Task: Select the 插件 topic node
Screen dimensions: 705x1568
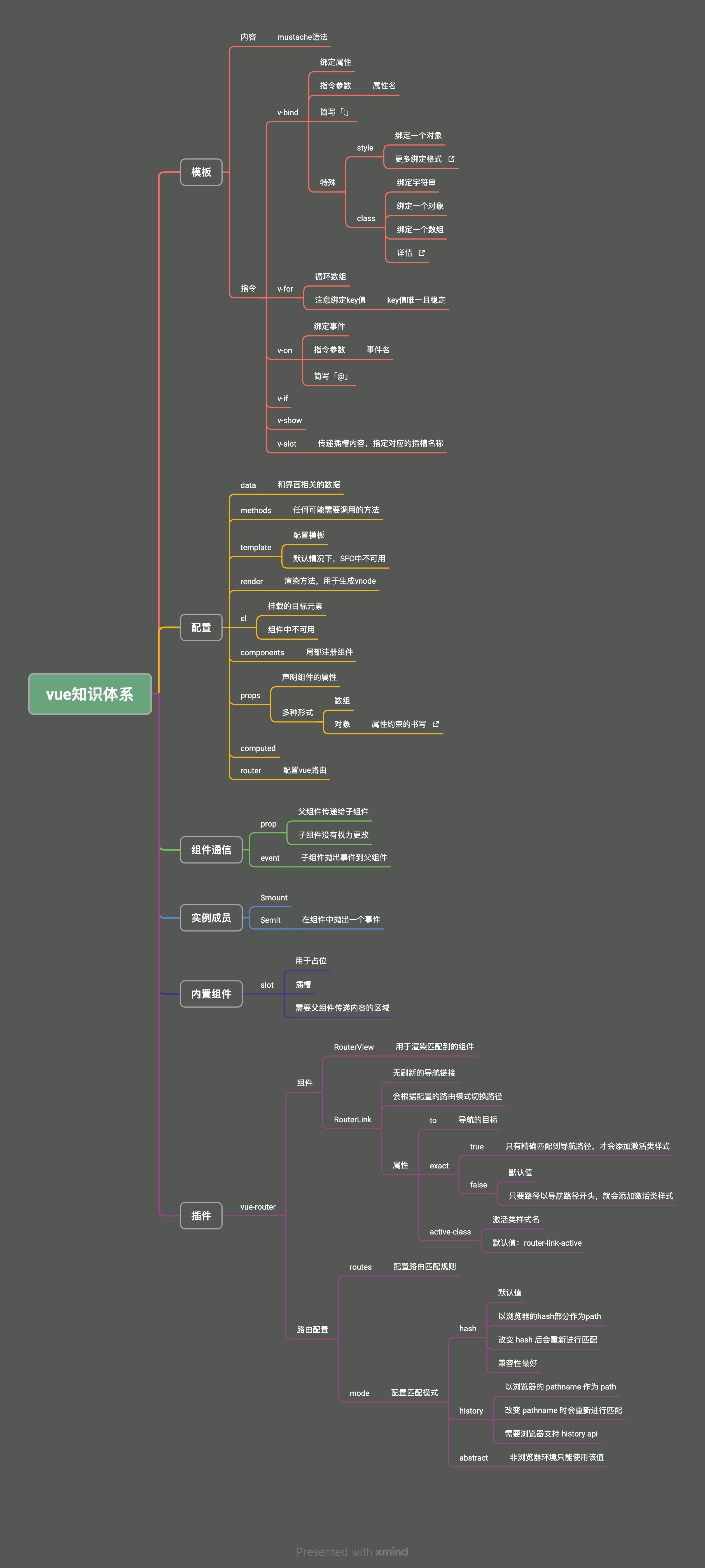Action: [201, 1215]
